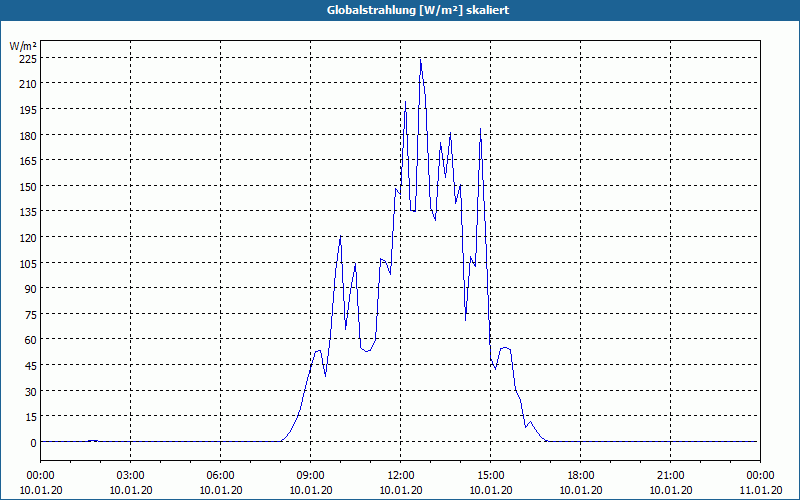800x500 pixels.
Task: Click the highest peak of the blue radiation curve
Action: click(420, 60)
